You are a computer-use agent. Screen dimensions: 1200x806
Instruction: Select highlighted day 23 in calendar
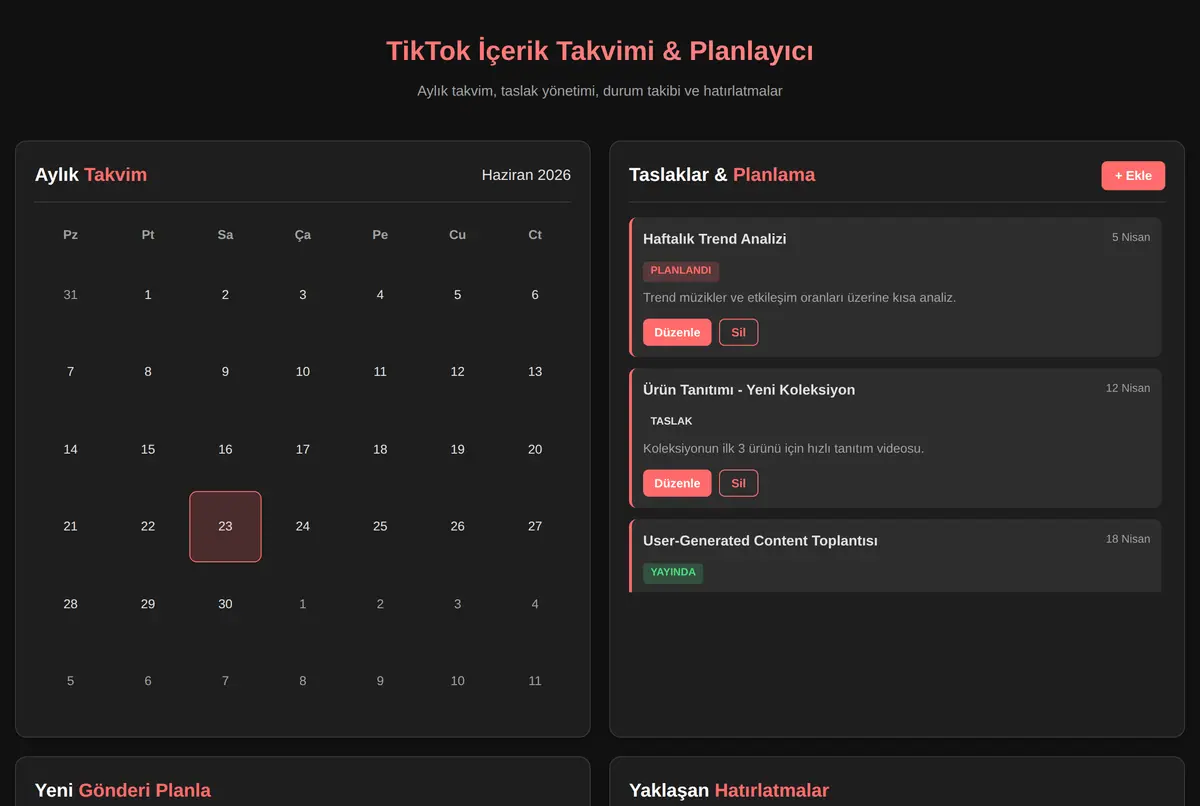[x=225, y=526]
